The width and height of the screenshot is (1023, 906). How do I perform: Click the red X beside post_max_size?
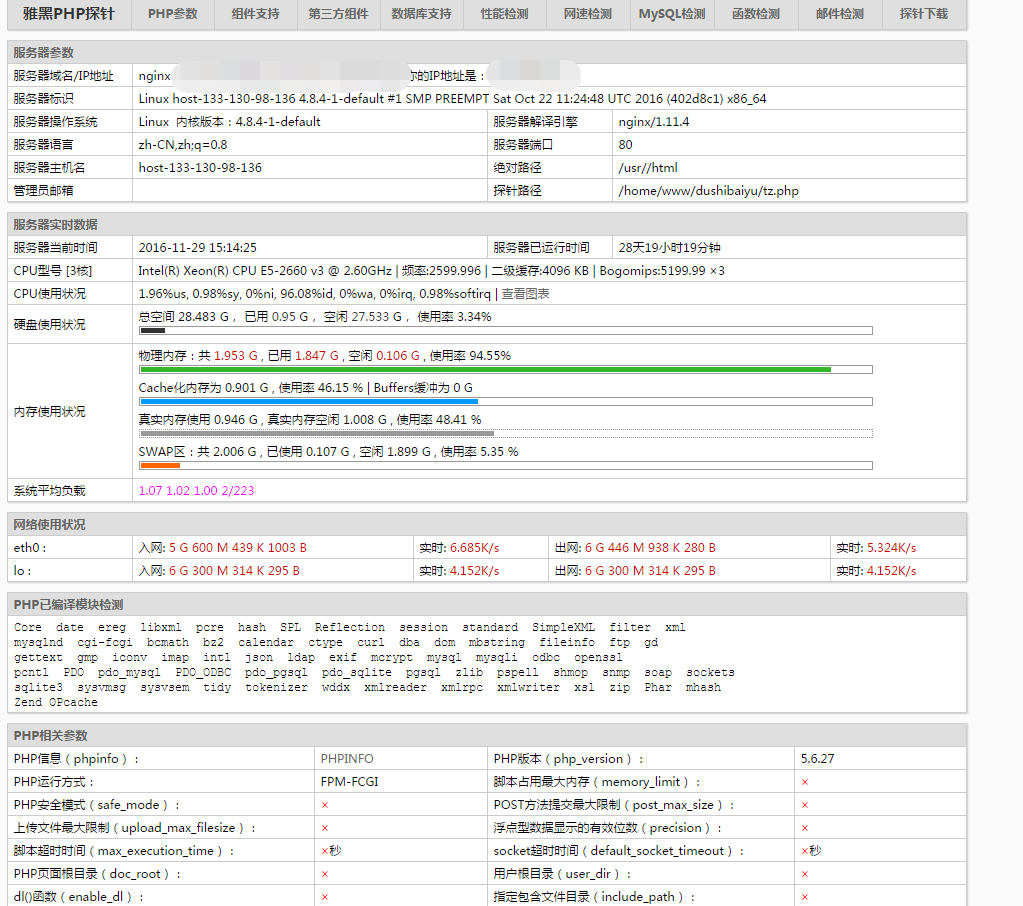(x=804, y=805)
